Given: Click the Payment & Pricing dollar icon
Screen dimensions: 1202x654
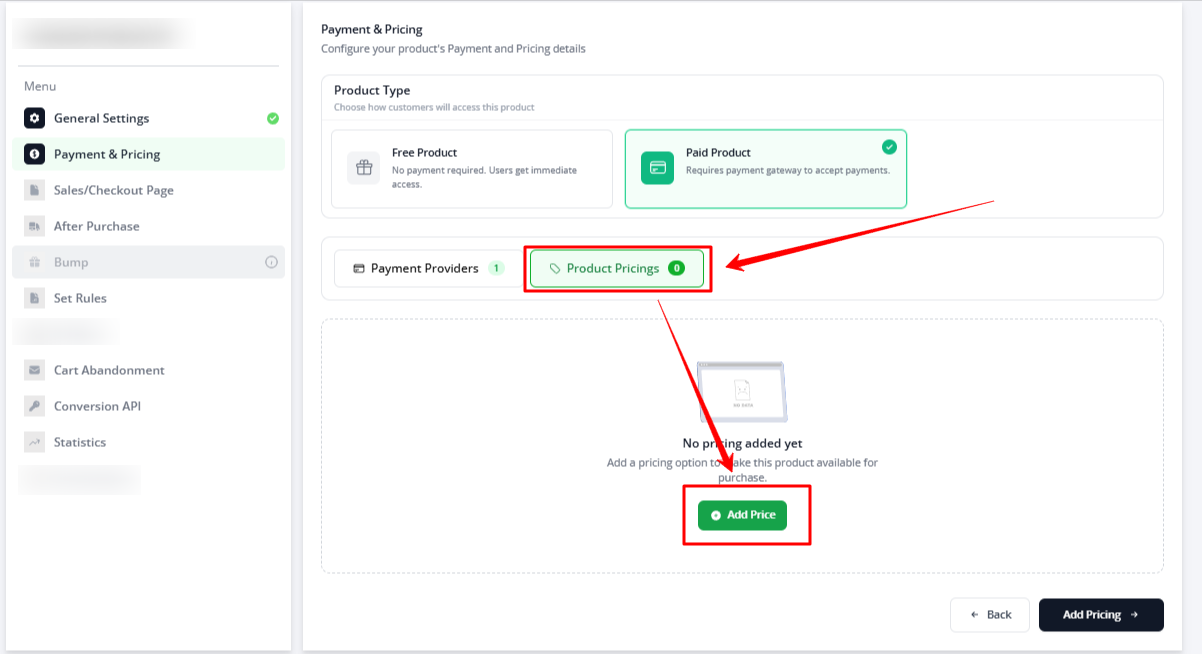Looking at the screenshot, I should [x=35, y=154].
